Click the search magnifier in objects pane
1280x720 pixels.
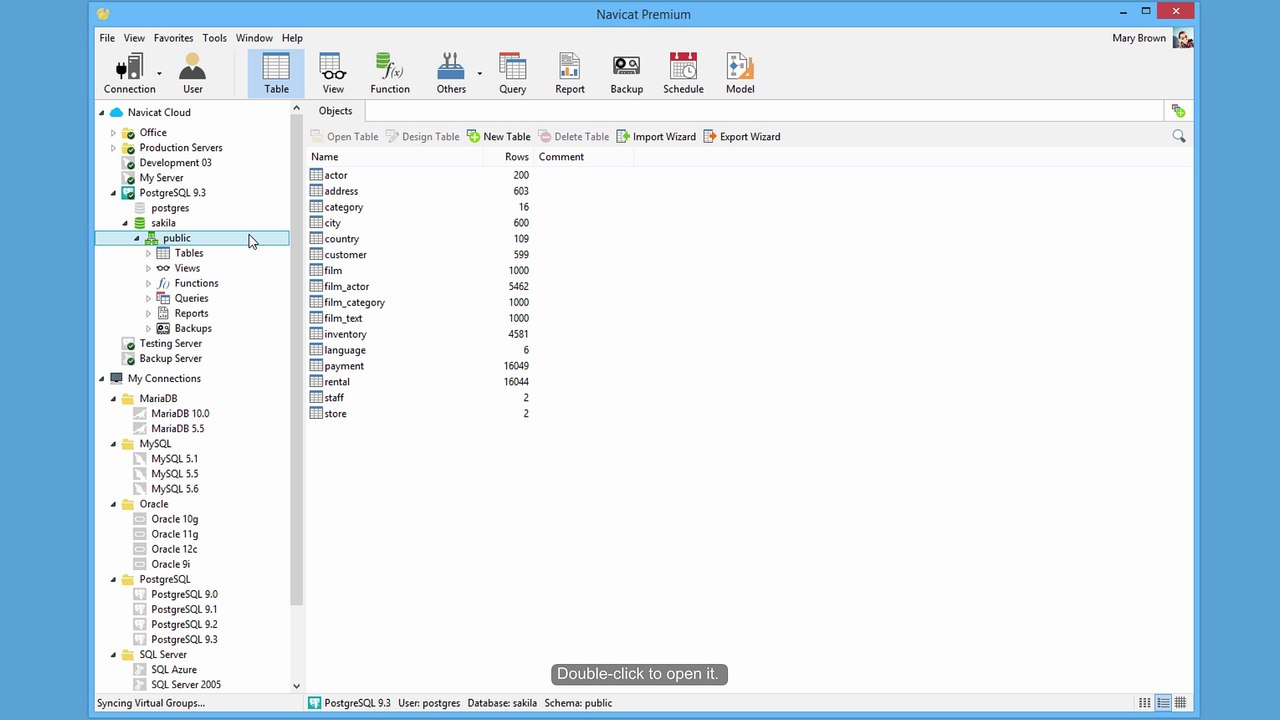pyautogui.click(x=1179, y=136)
